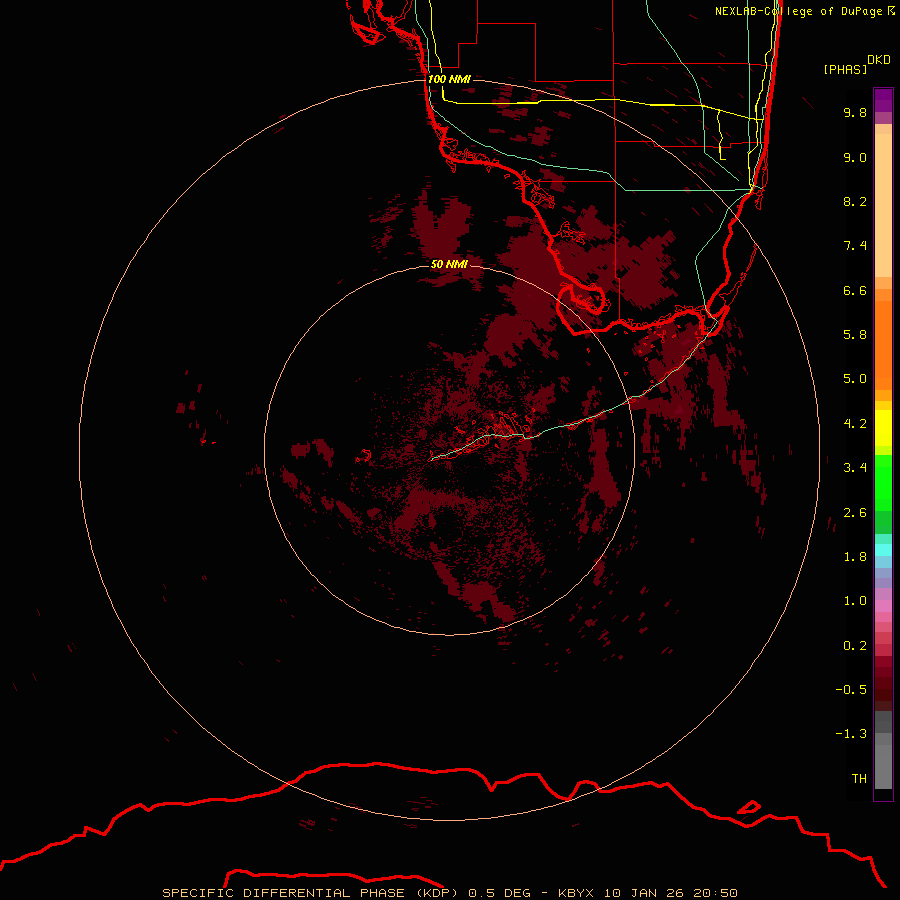This screenshot has height=900, width=900.
Task: Click the DKD units label
Action: [879, 60]
